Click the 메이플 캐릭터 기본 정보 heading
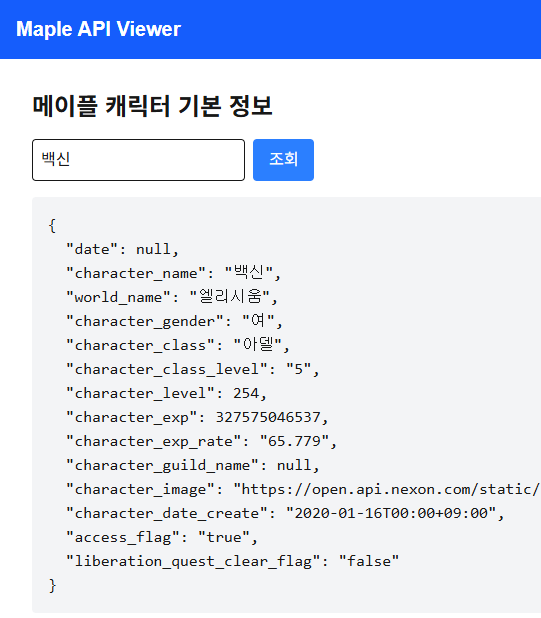 (x=152, y=106)
